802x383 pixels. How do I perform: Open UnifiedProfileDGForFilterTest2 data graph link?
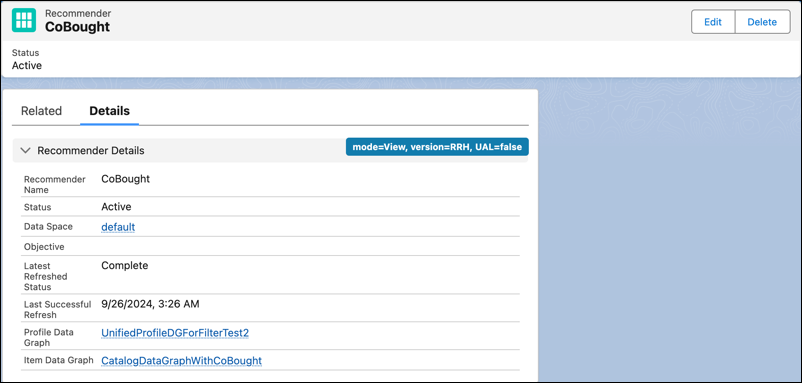pos(175,333)
